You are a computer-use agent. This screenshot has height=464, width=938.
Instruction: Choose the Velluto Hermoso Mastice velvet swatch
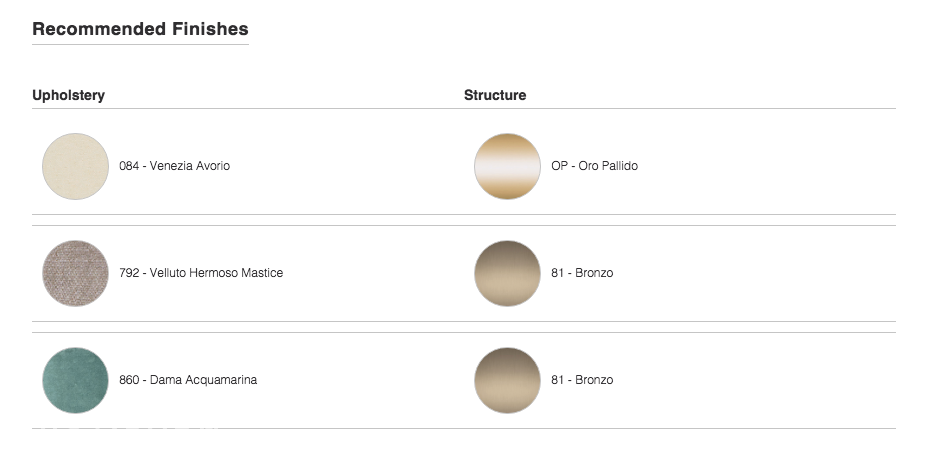pyautogui.click(x=75, y=273)
